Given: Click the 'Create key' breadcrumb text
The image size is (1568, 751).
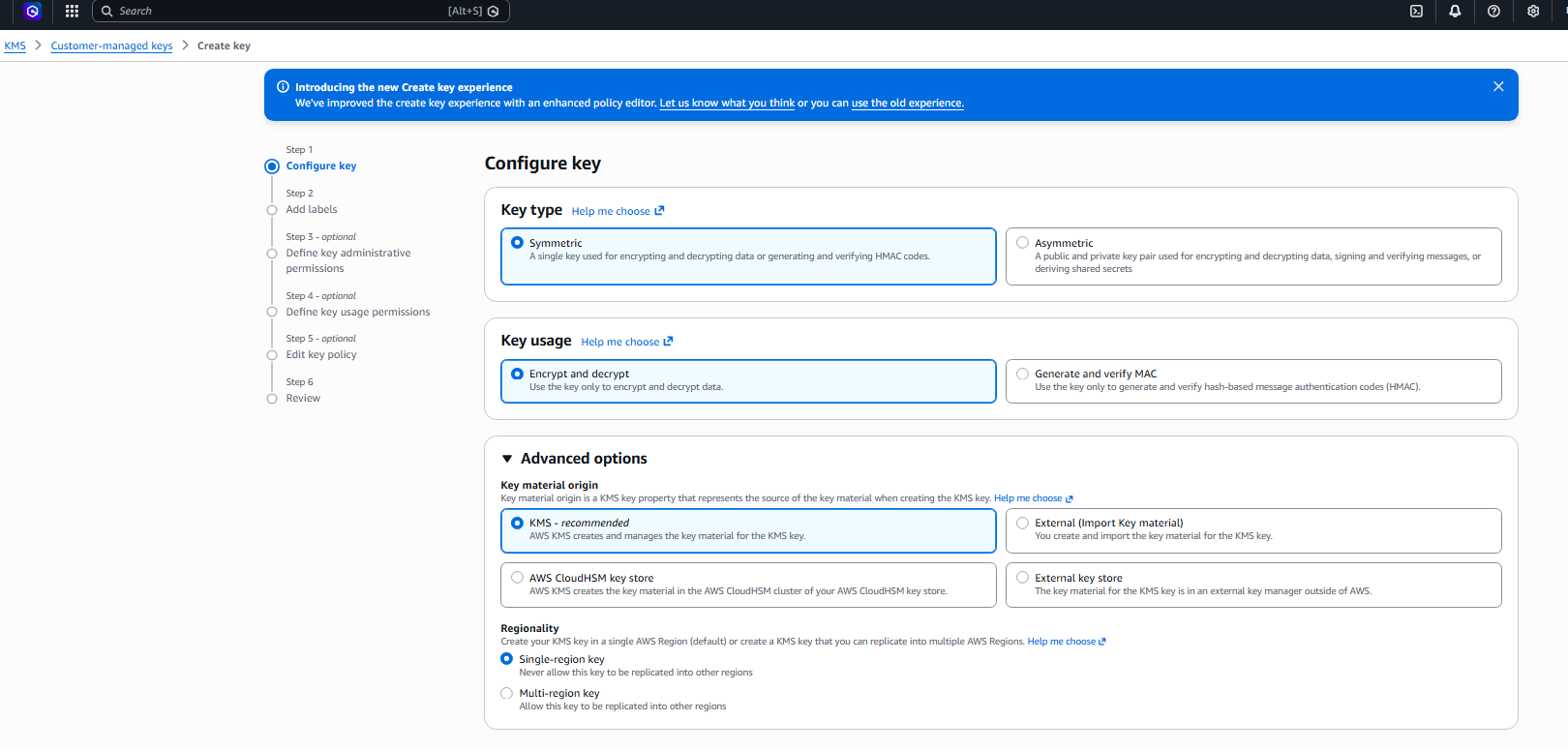Looking at the screenshot, I should click(224, 45).
